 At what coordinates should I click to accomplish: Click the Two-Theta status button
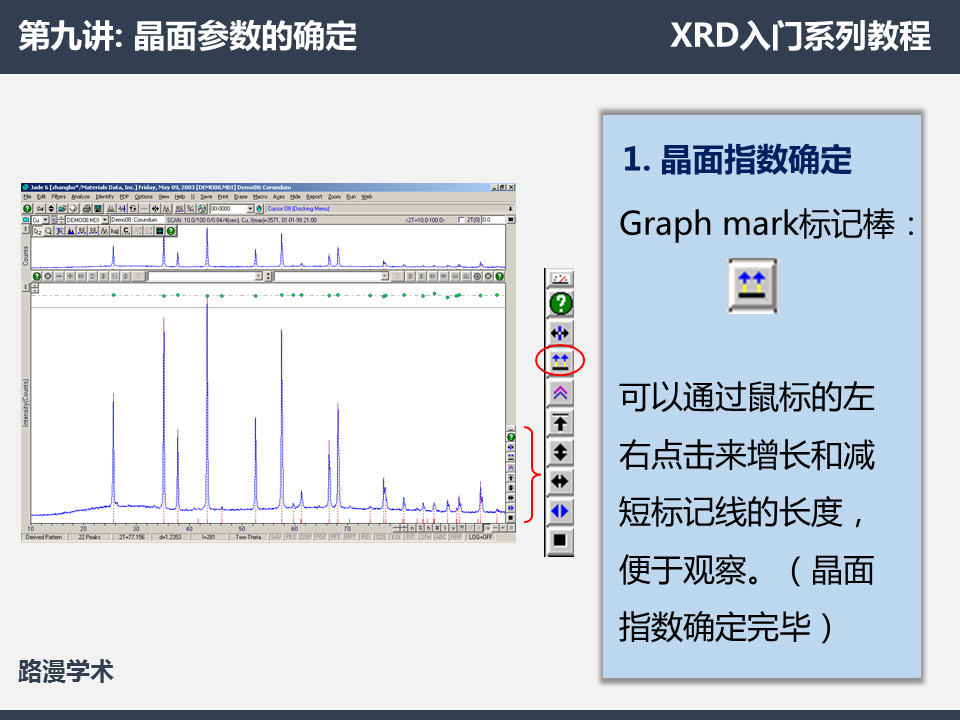pyautogui.click(x=248, y=537)
